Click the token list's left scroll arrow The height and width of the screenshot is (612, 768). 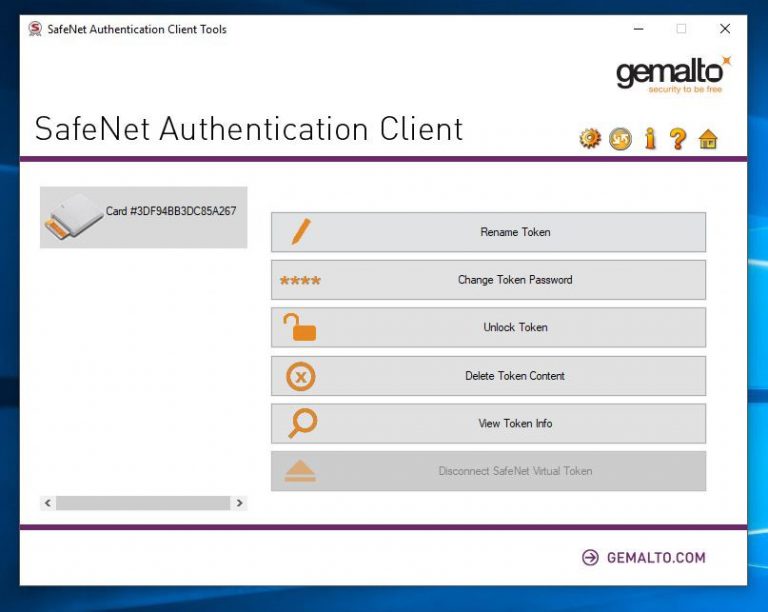(x=48, y=503)
